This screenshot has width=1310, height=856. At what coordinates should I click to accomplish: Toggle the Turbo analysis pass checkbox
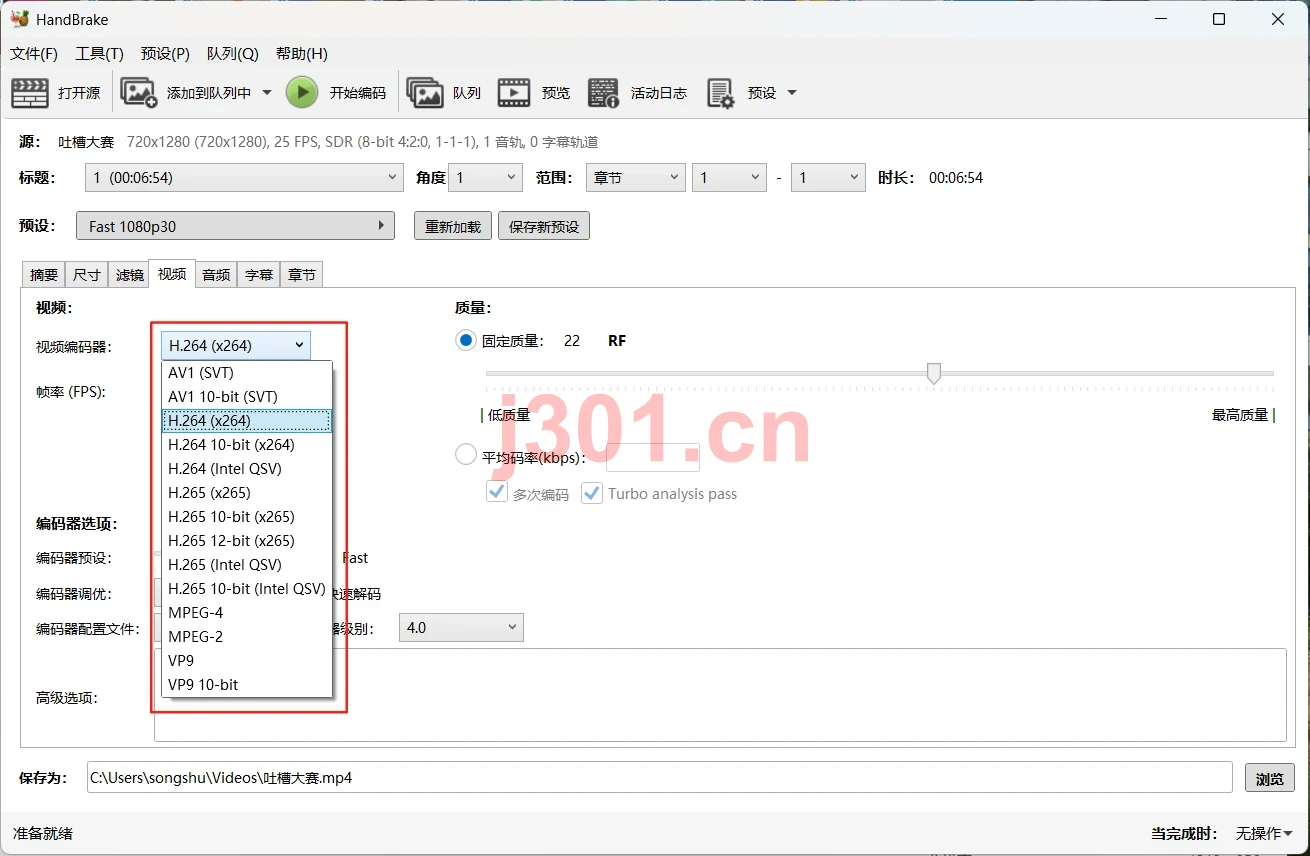pos(592,493)
